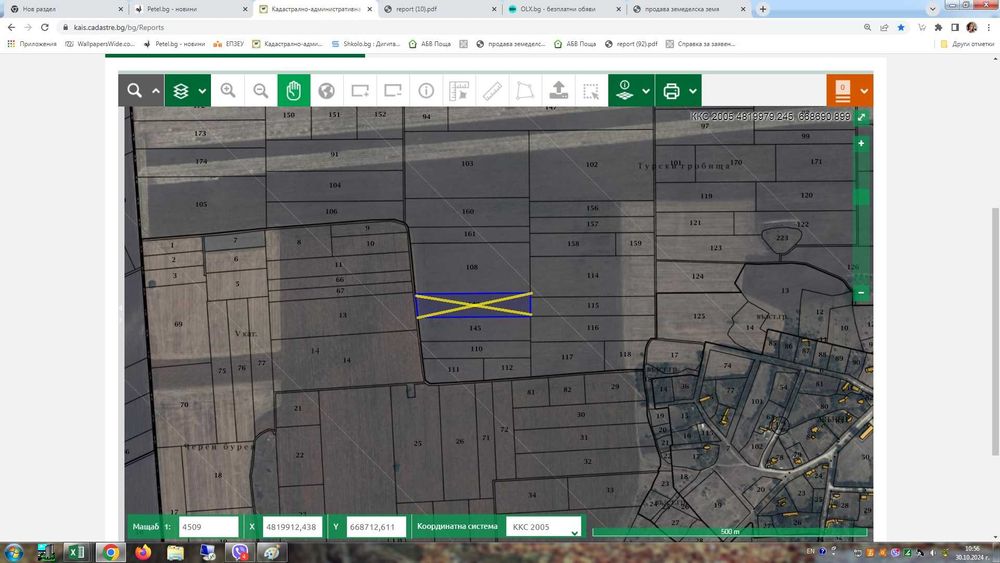Select the zoom in magnifier tool

[228, 90]
